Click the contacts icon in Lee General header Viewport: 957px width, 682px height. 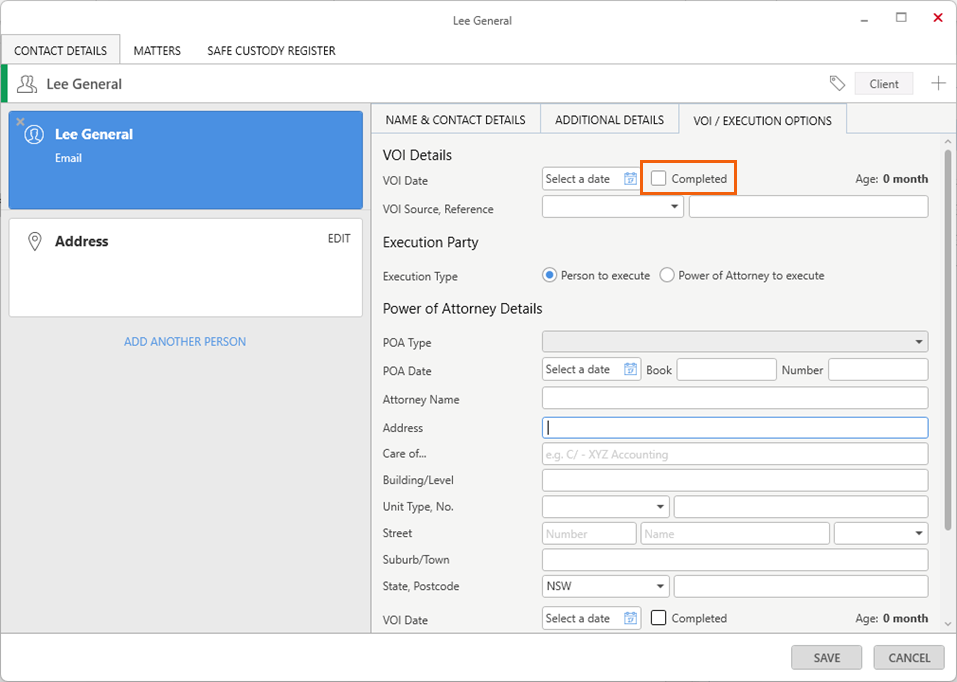pyautogui.click(x=27, y=84)
